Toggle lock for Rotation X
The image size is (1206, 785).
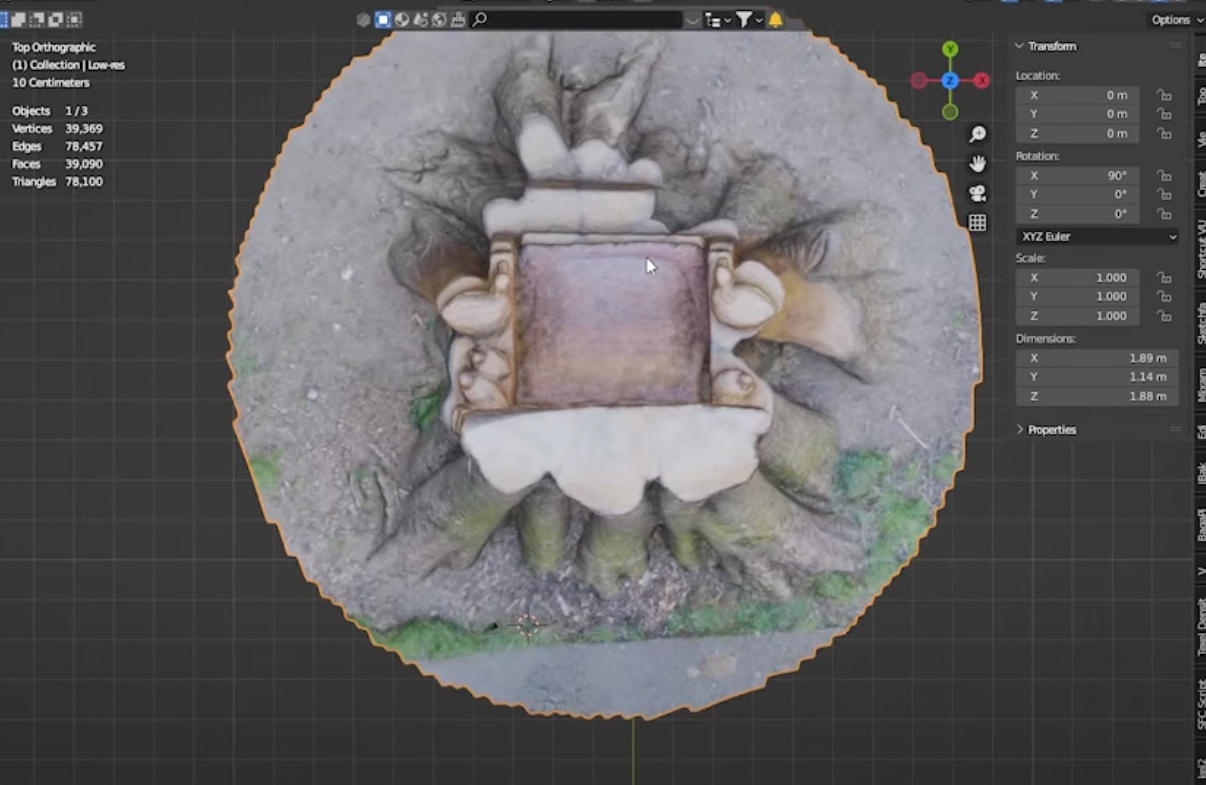pos(1164,175)
